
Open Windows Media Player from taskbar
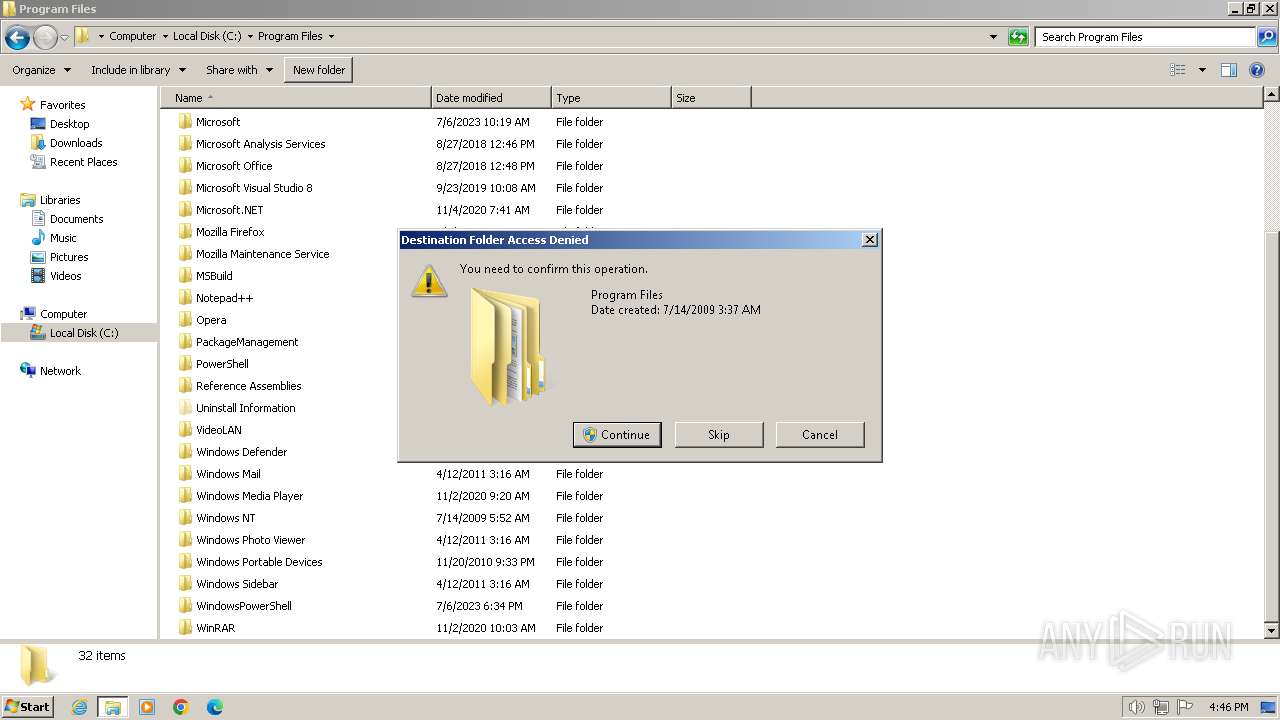tap(147, 707)
